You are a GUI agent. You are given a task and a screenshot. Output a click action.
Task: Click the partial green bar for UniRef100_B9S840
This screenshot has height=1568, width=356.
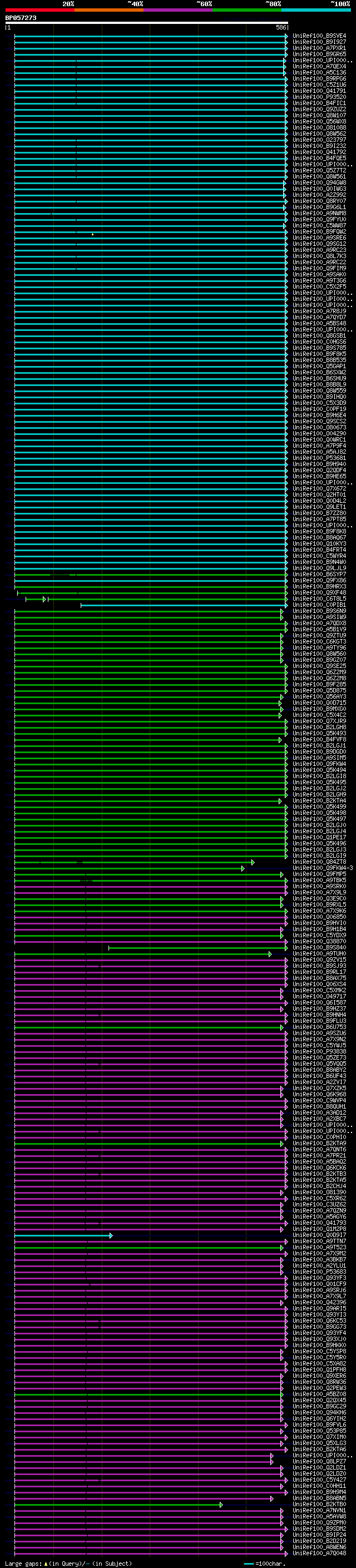[198, 948]
